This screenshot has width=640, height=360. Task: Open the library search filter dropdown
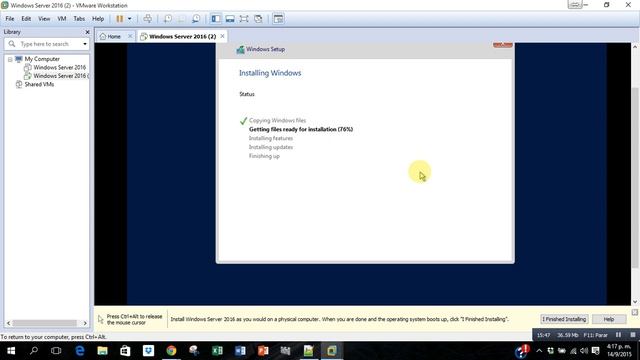[x=84, y=44]
